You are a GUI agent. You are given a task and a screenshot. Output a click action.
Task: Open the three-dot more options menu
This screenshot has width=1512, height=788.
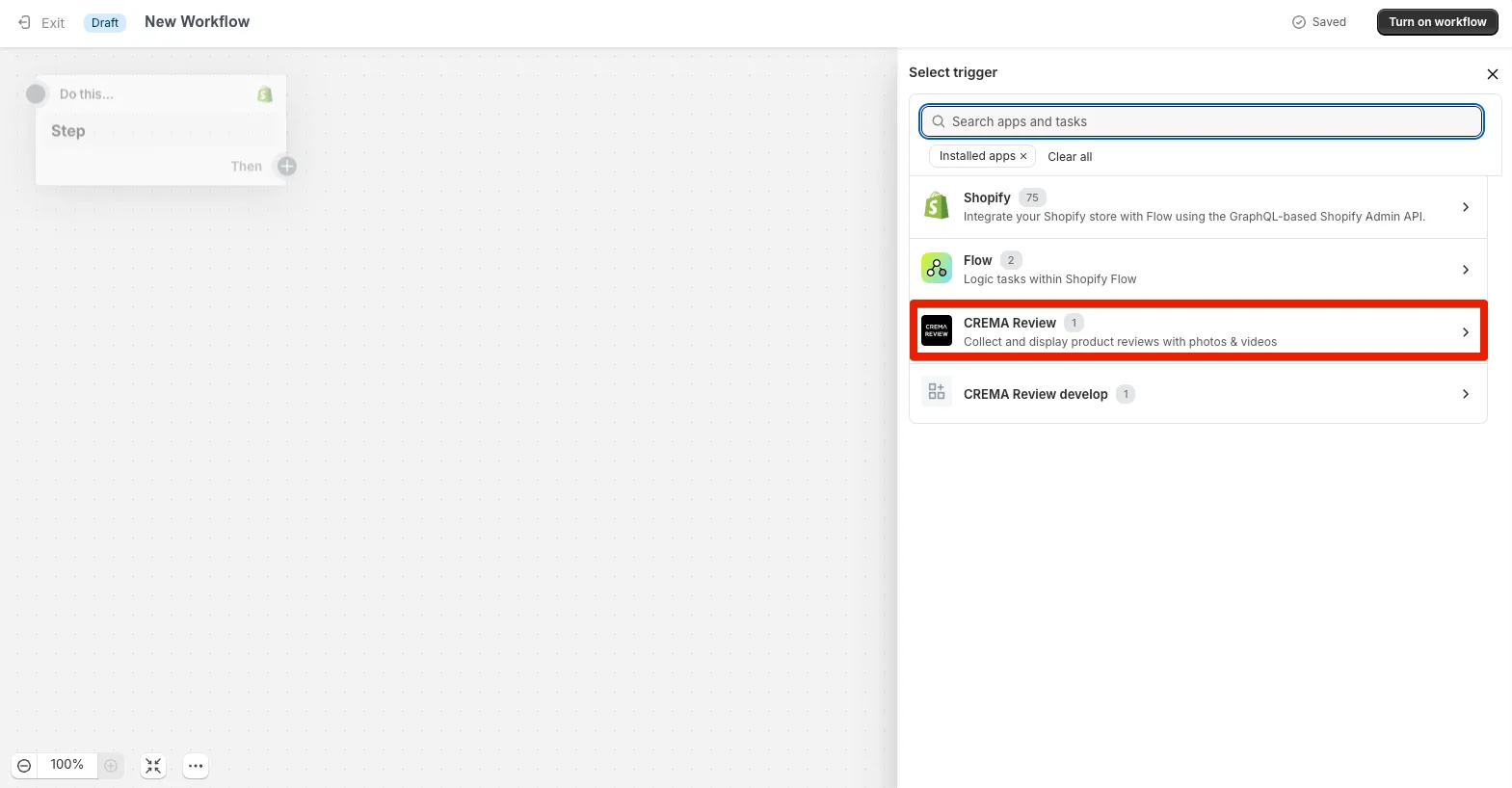196,766
